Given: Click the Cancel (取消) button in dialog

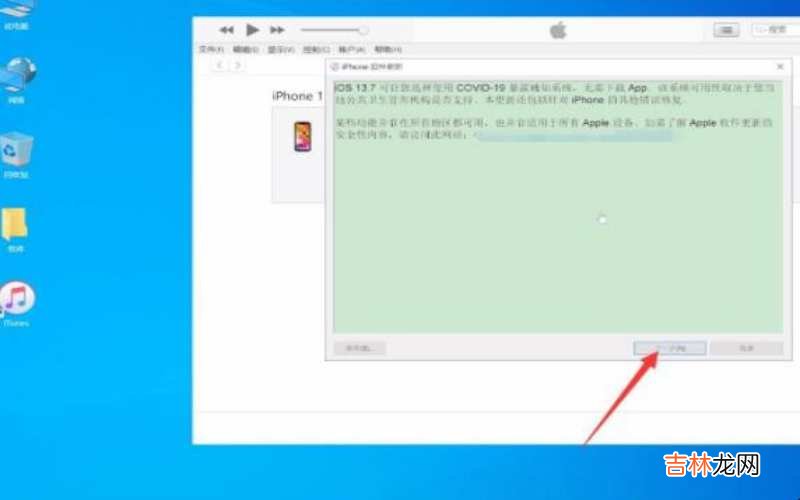Looking at the screenshot, I should pyautogui.click(x=746, y=348).
